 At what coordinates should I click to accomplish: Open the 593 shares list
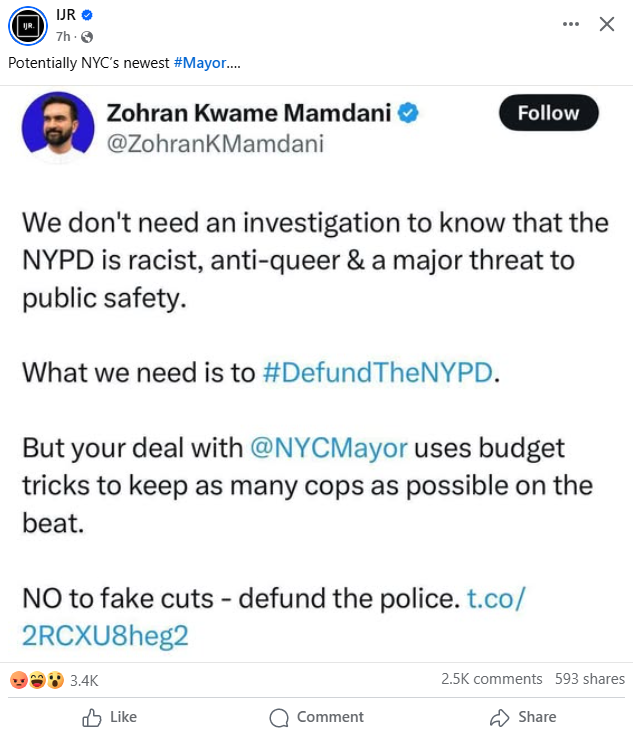590,679
